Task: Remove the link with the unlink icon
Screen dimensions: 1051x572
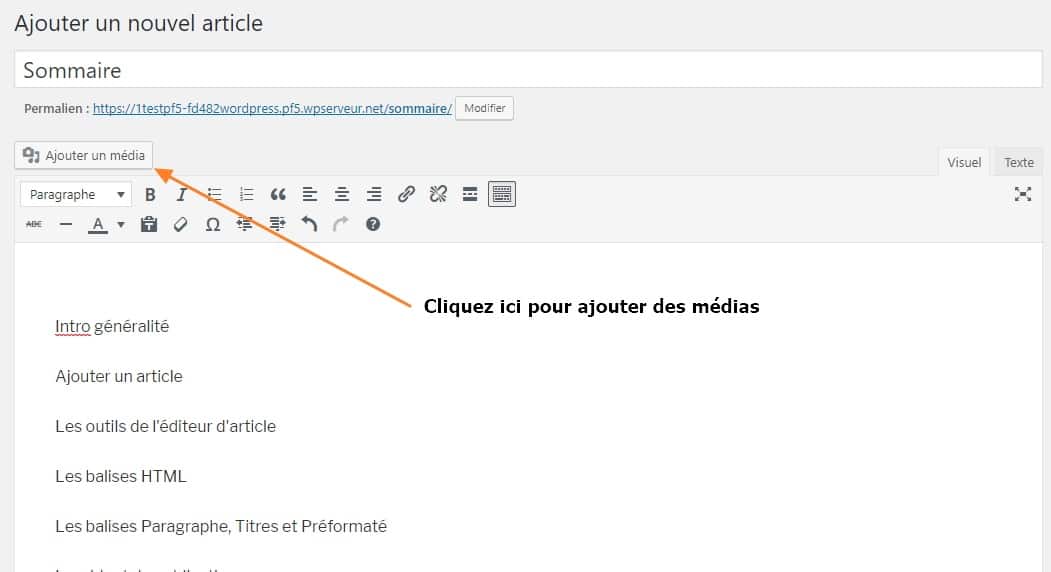Action: (x=438, y=194)
